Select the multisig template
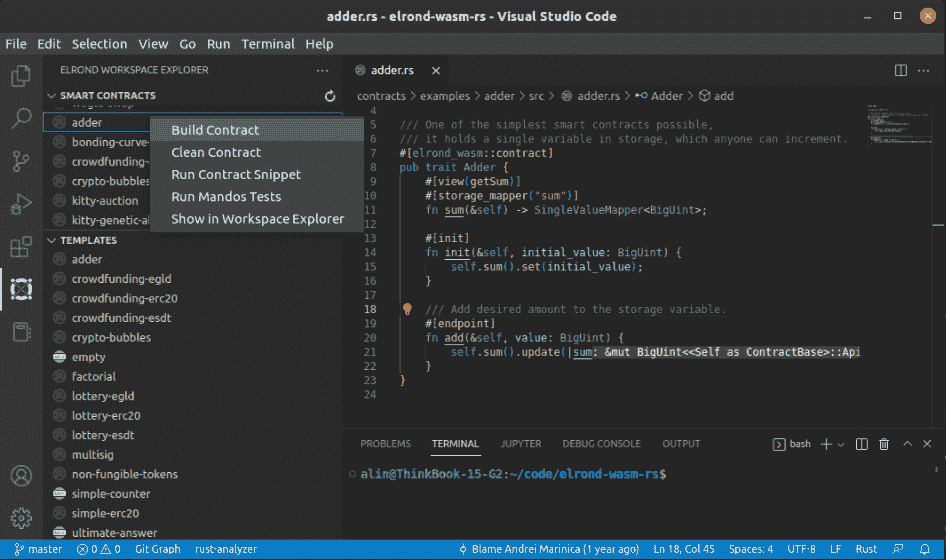 [193, 455]
